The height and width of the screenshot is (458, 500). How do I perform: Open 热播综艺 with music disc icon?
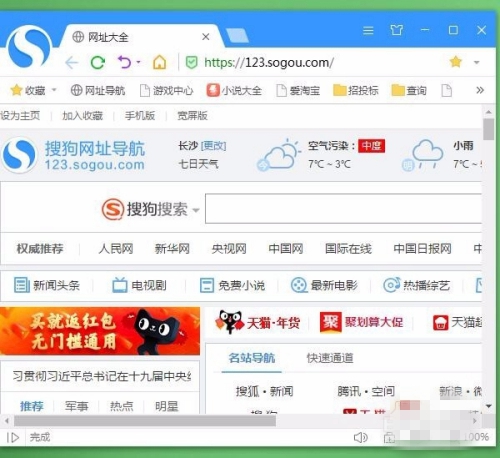tap(416, 285)
